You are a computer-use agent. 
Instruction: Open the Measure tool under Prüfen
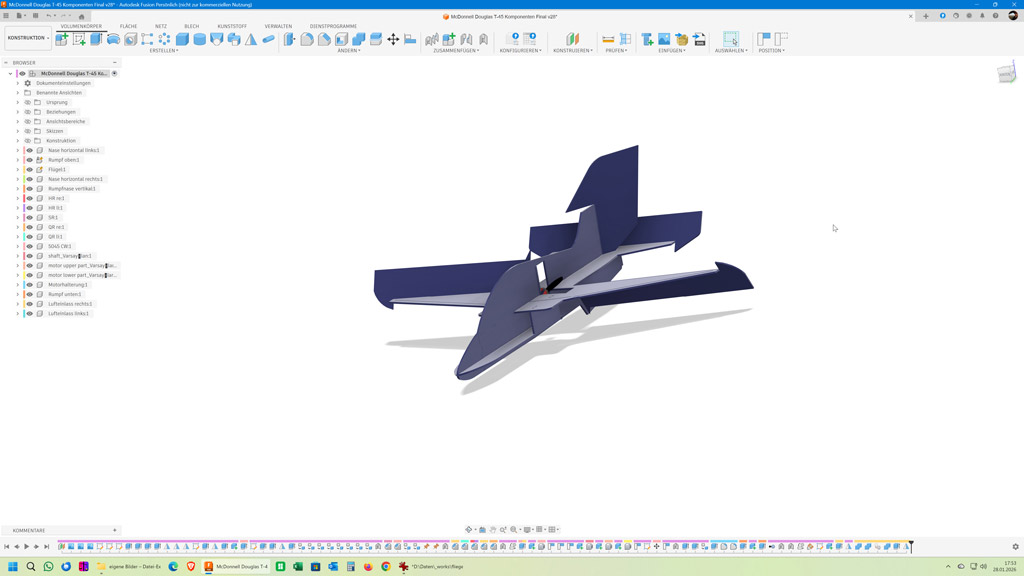(x=608, y=39)
